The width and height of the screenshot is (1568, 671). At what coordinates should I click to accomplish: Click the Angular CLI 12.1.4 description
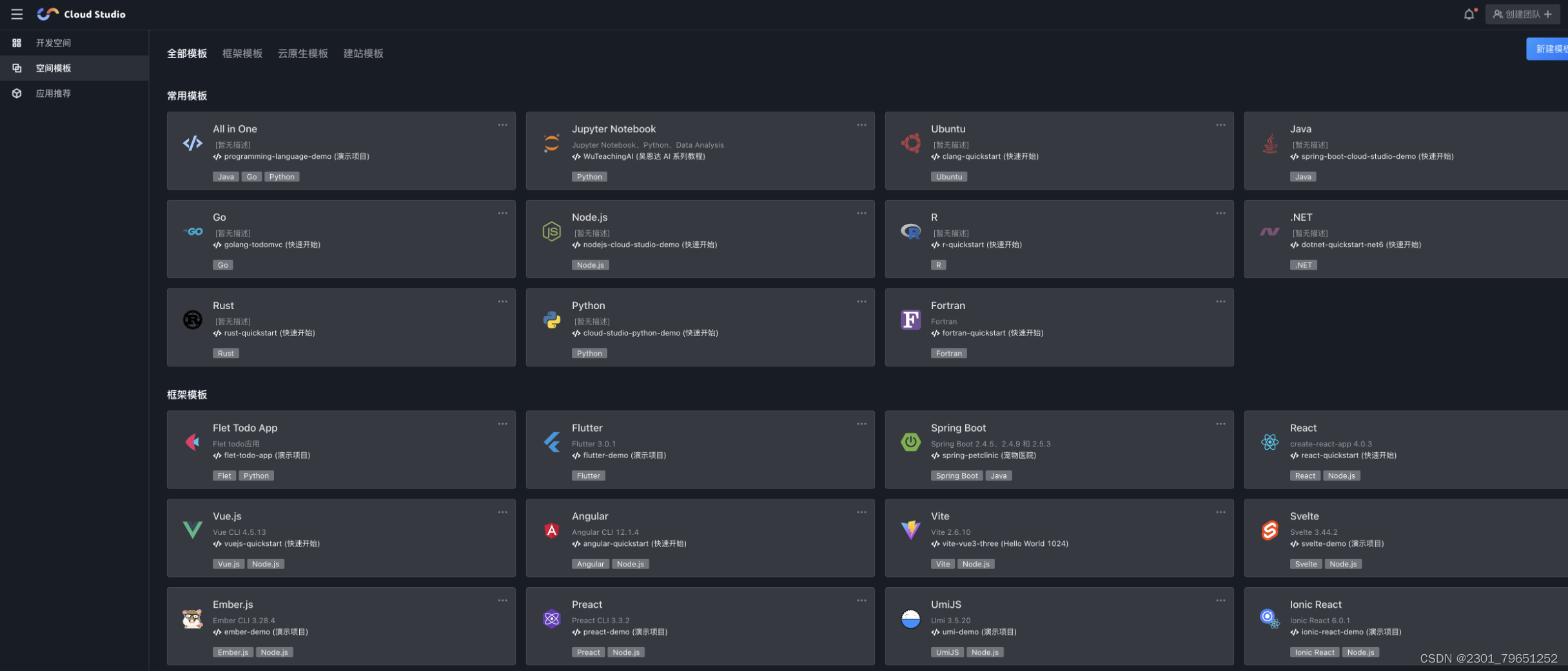[605, 532]
